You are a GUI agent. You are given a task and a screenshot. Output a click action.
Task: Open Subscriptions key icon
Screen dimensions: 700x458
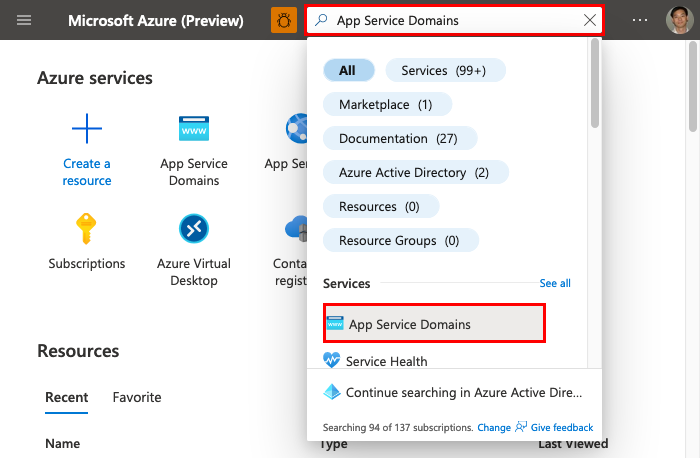[x=87, y=229]
